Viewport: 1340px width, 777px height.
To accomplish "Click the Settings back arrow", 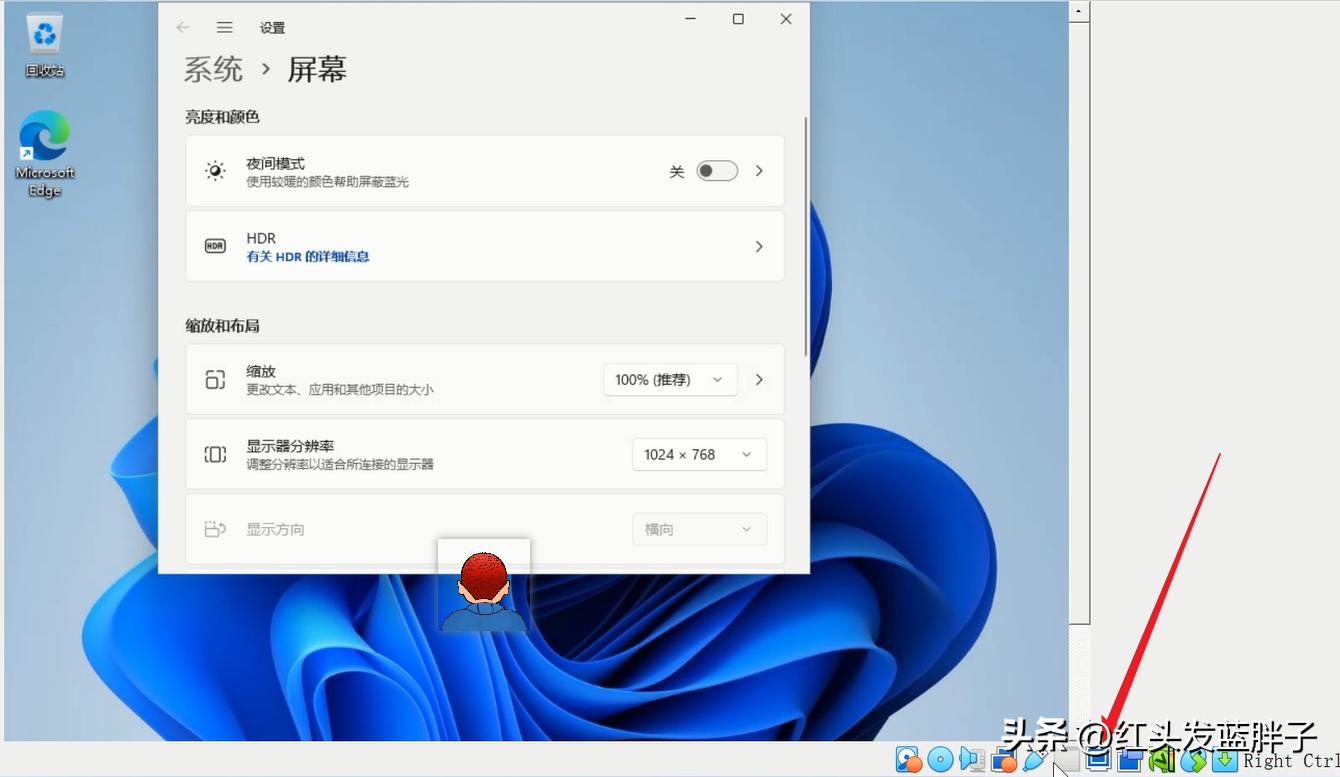I will click(x=182, y=27).
